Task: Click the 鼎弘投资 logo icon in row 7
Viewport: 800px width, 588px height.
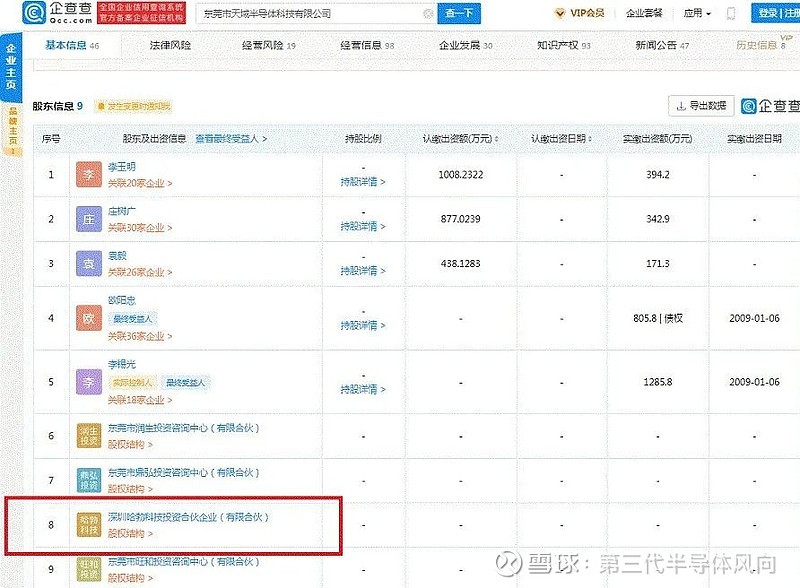Action: point(89,480)
